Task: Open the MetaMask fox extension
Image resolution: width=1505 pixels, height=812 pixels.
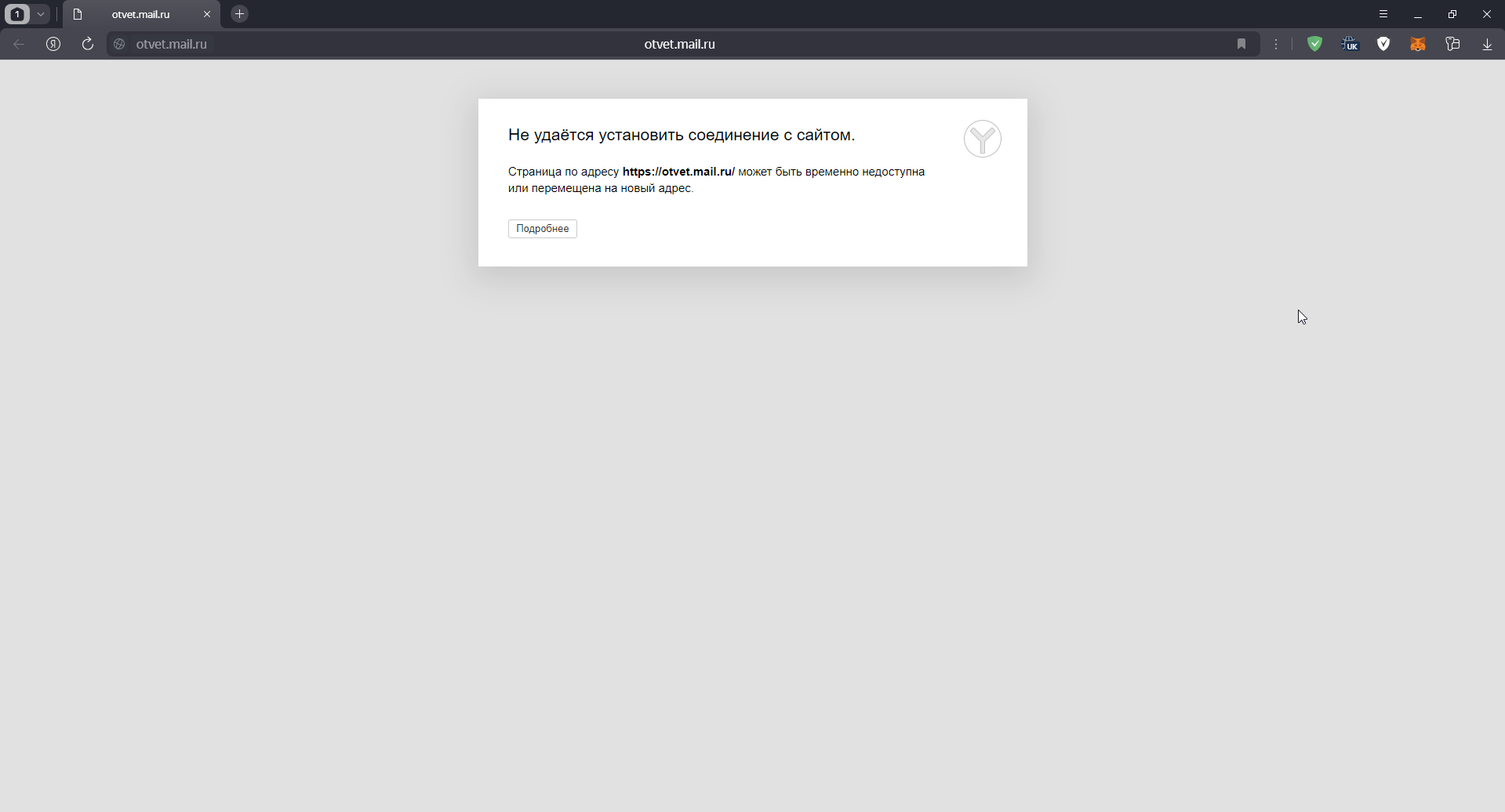Action: pyautogui.click(x=1418, y=44)
